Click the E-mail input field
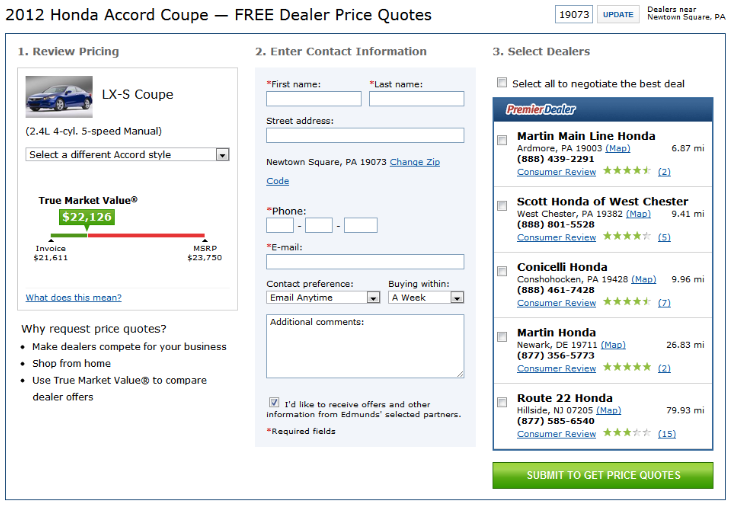Image resolution: width=731 pixels, height=505 pixels. pyautogui.click(x=365, y=262)
